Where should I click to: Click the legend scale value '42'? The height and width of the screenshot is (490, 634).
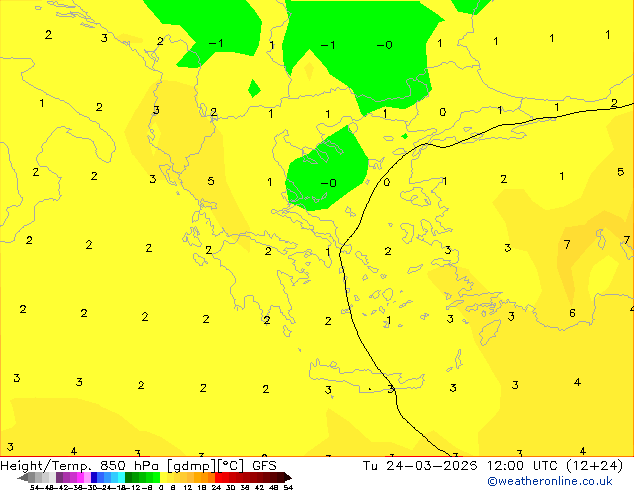tap(259, 487)
